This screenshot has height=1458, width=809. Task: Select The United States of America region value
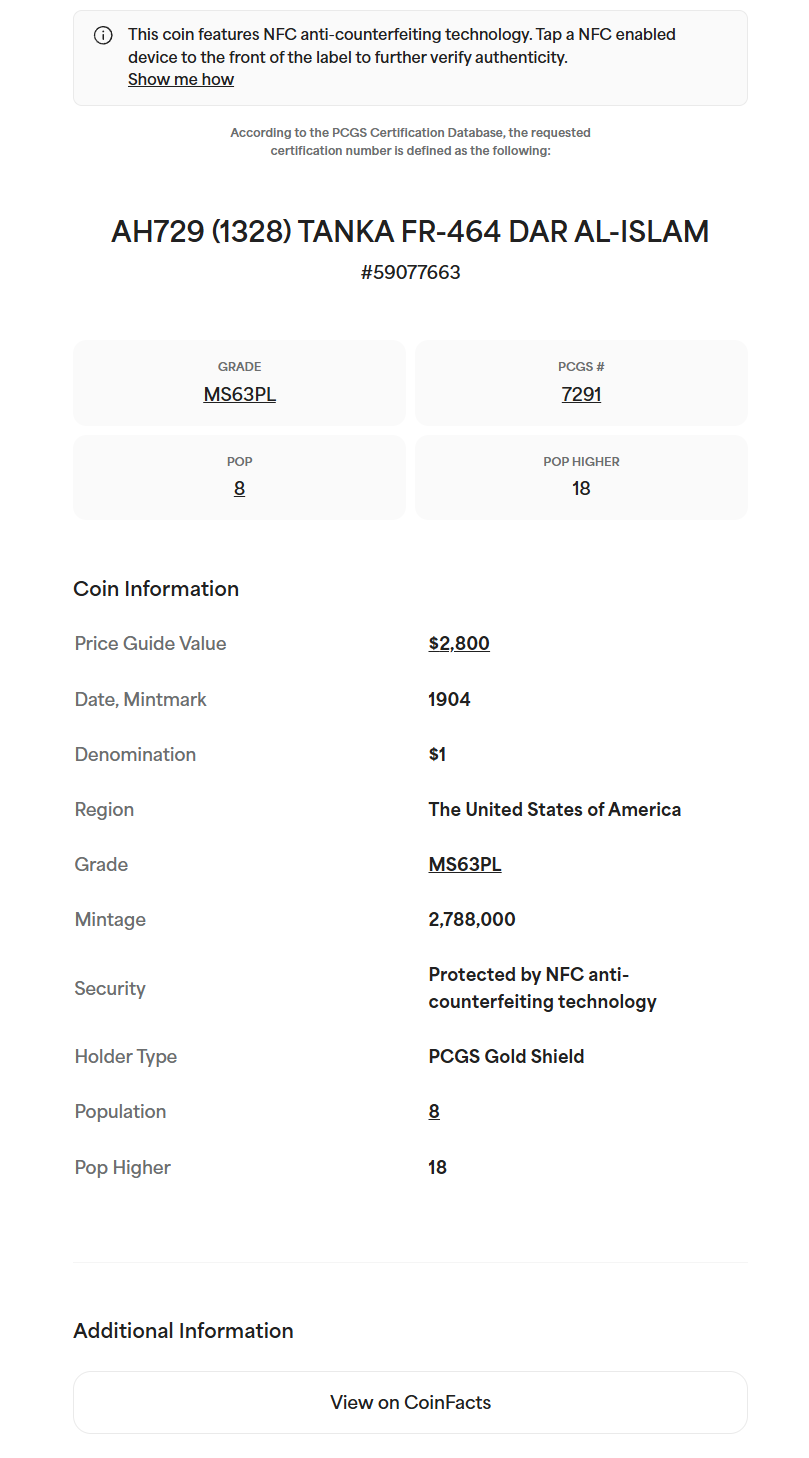pyautogui.click(x=554, y=809)
